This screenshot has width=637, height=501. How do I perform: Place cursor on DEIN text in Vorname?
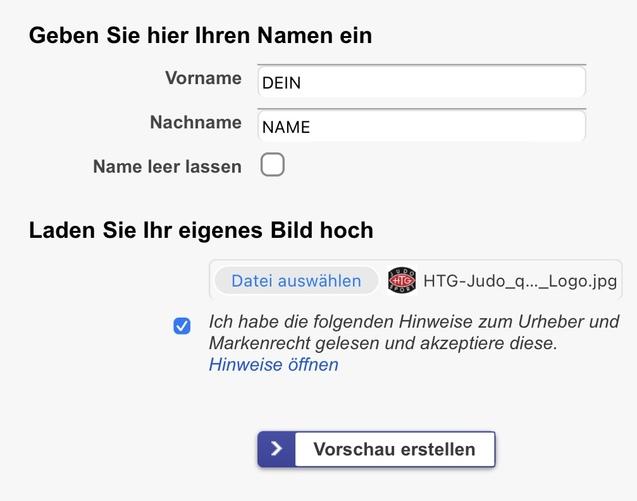tap(281, 84)
